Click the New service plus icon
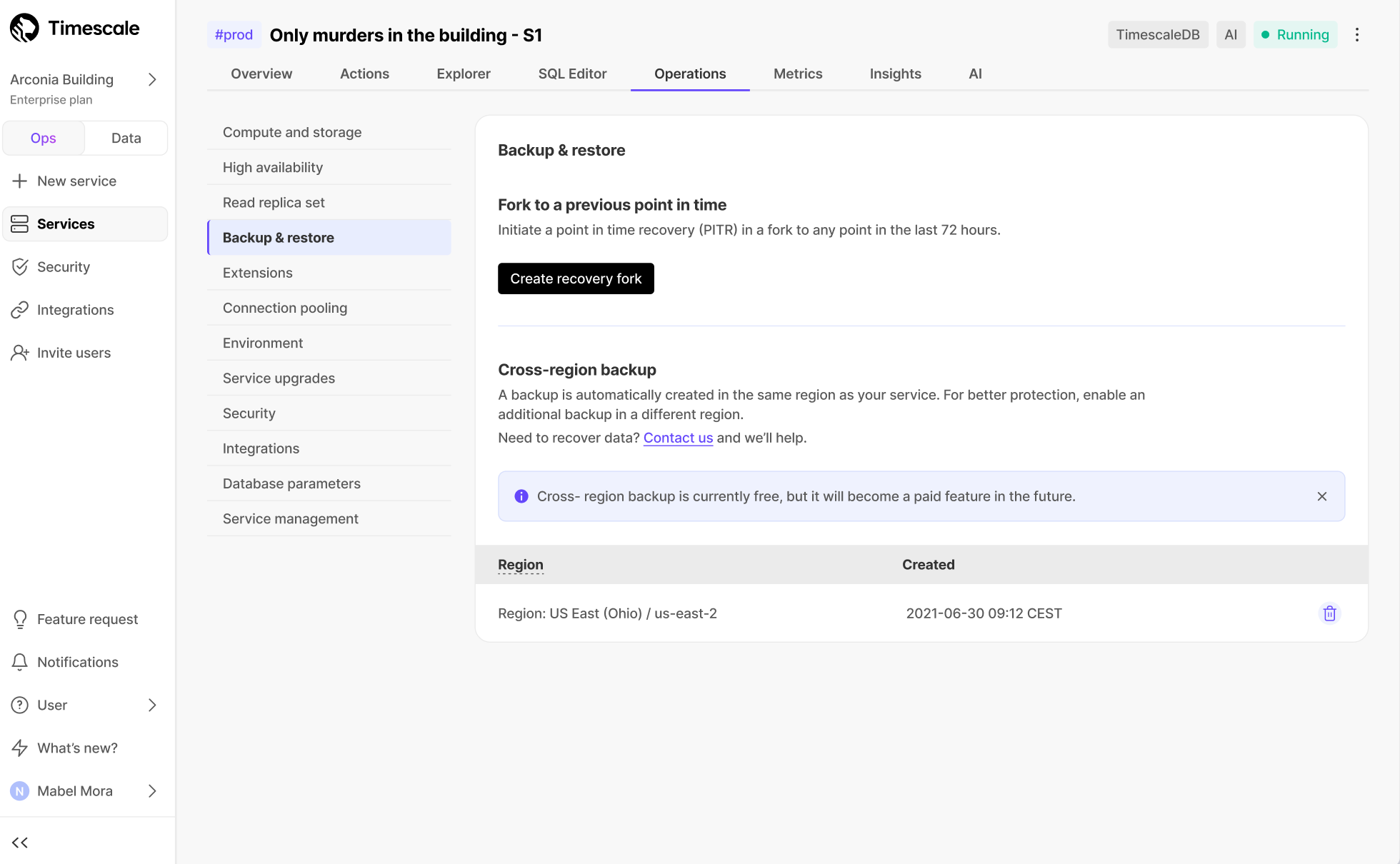 (x=20, y=181)
